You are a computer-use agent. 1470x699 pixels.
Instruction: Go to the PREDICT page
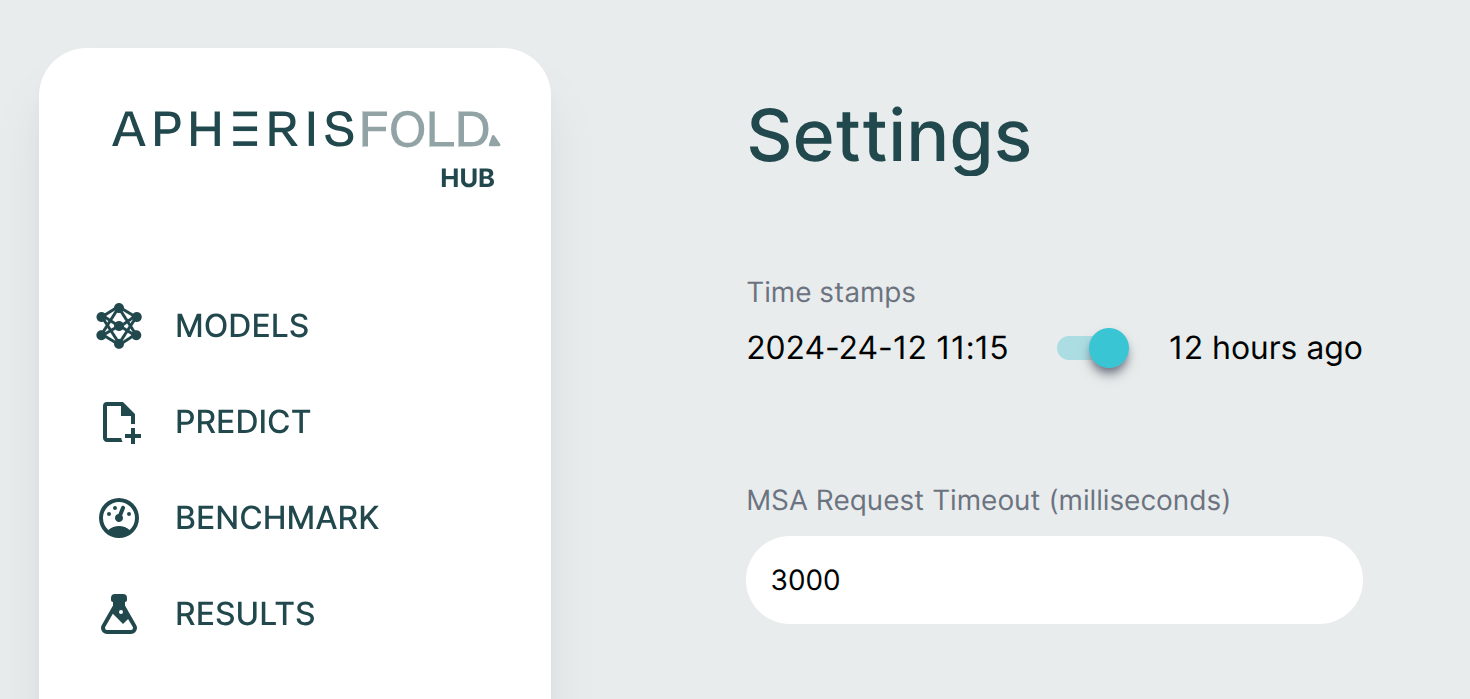[x=243, y=422]
